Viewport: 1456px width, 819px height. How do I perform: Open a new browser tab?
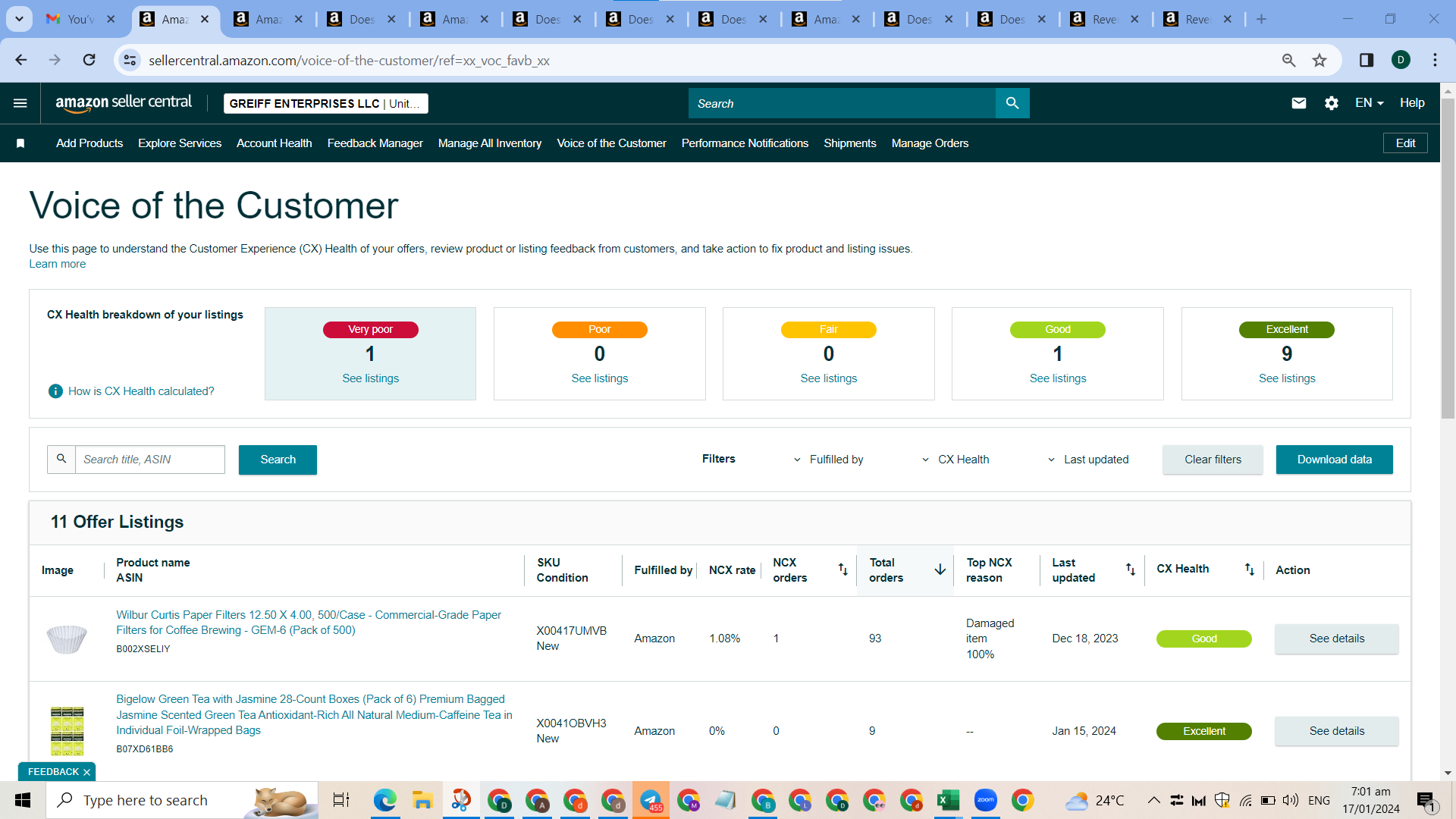1261,19
